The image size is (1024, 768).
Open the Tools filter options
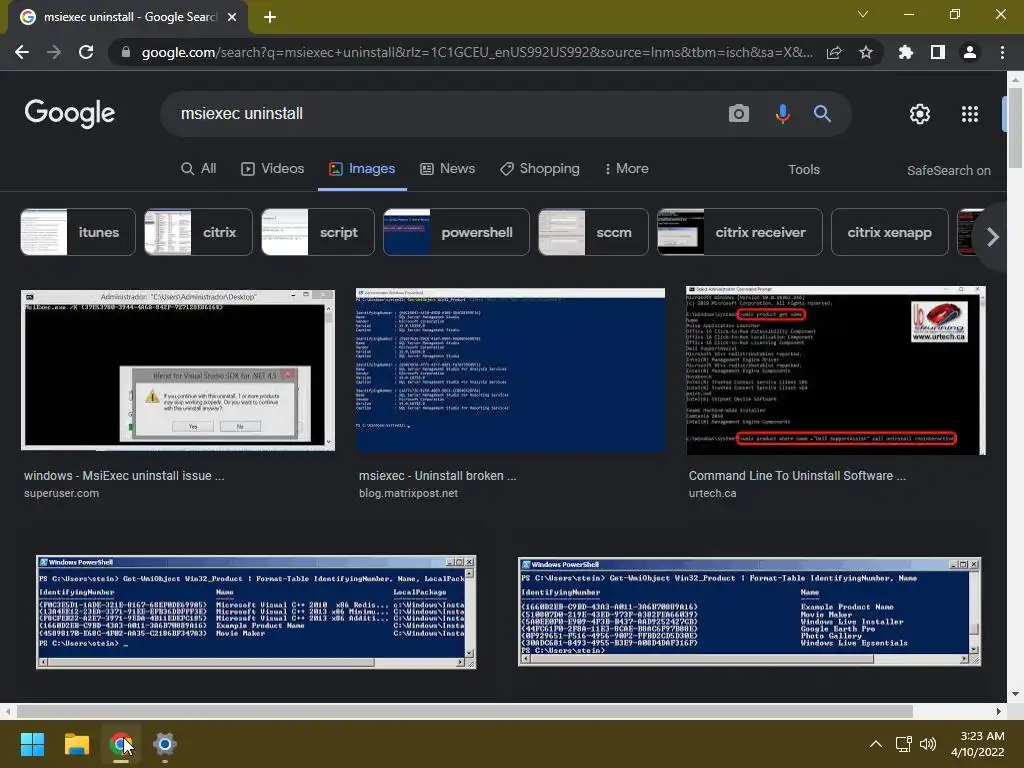click(x=804, y=169)
